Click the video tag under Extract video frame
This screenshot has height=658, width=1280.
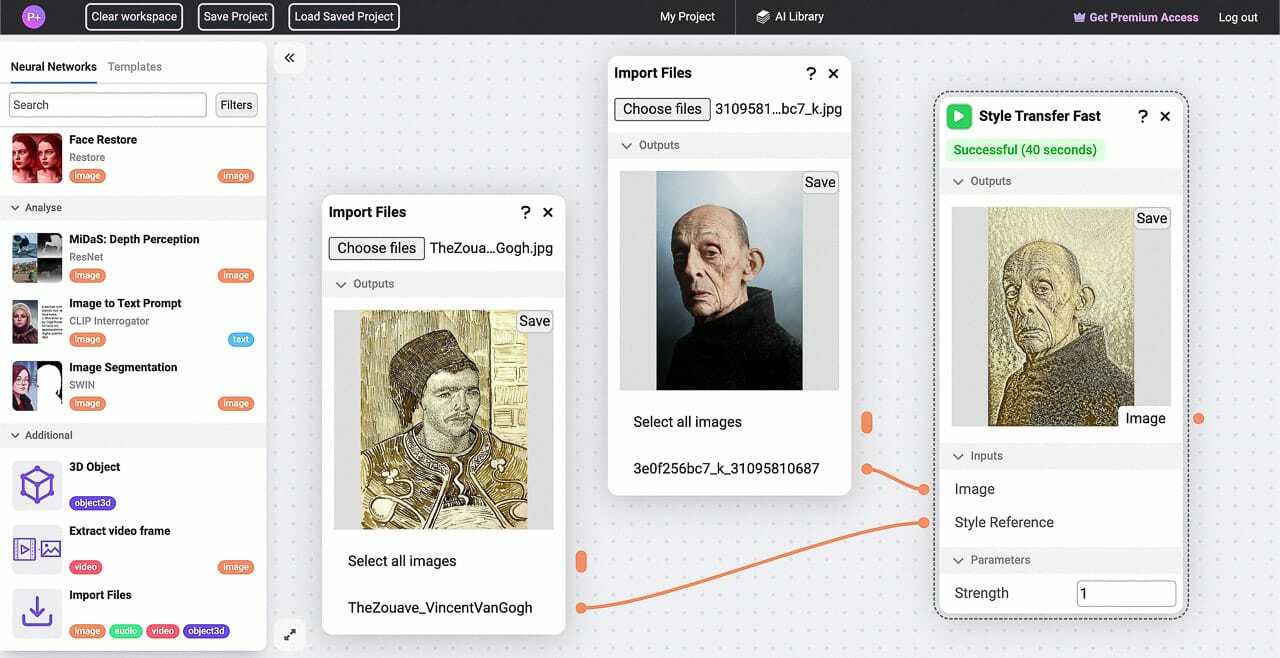(x=86, y=567)
